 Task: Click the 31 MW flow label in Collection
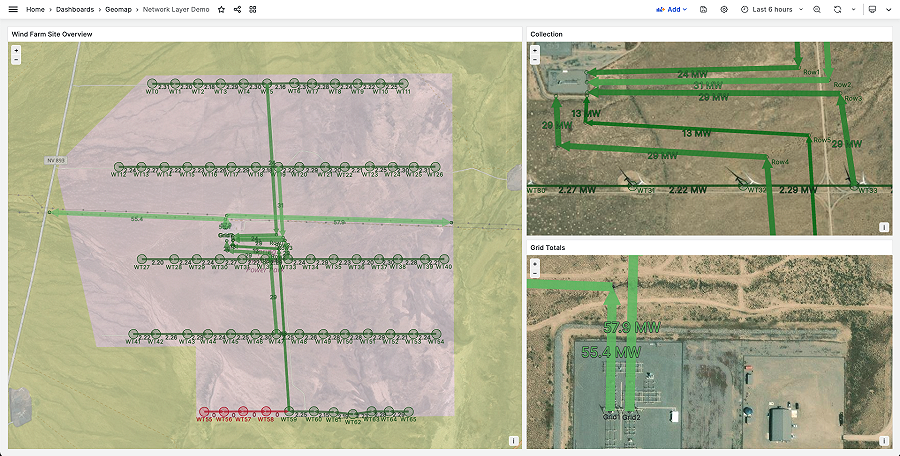point(708,86)
